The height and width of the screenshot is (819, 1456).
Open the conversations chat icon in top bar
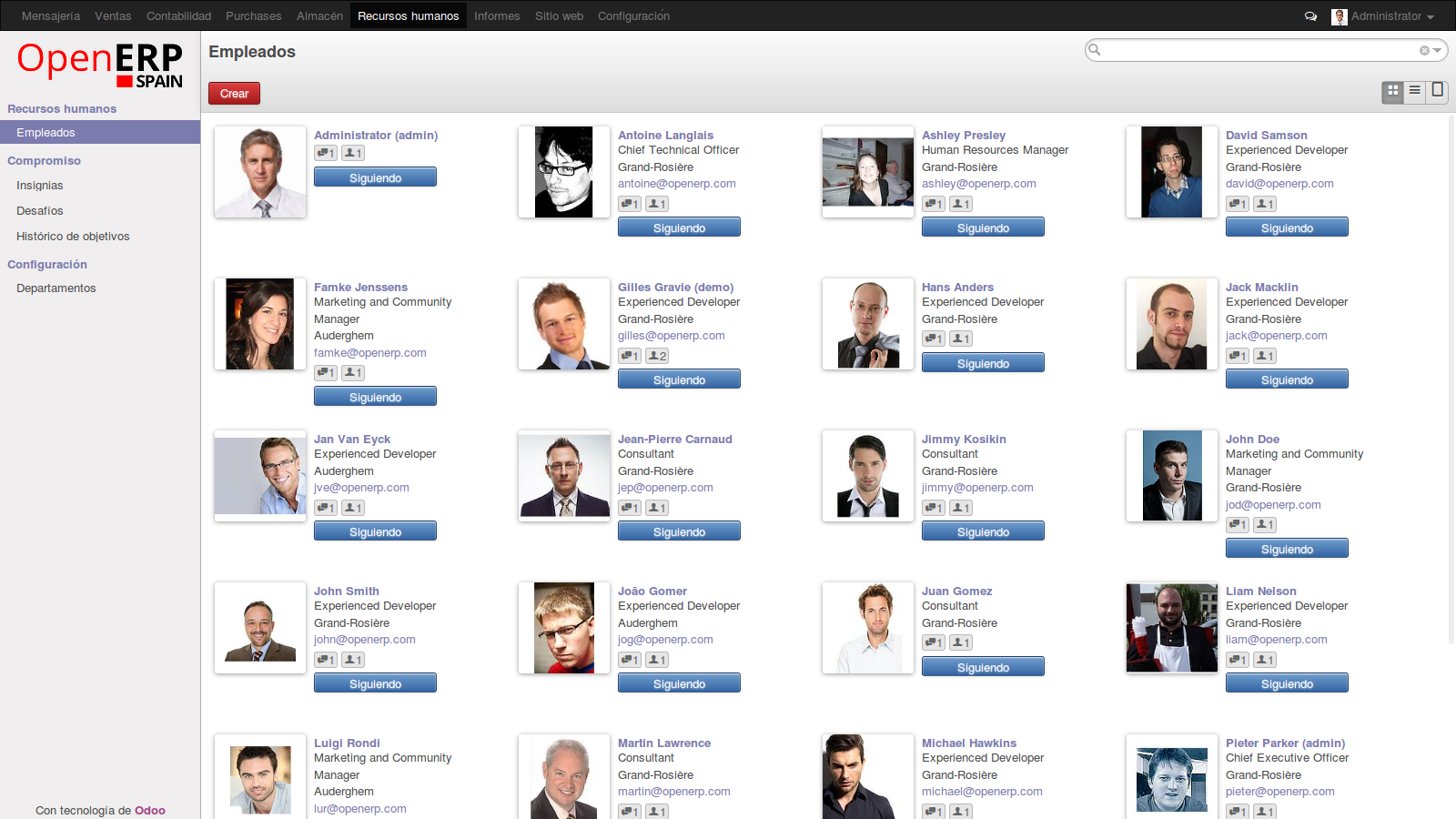(1310, 16)
